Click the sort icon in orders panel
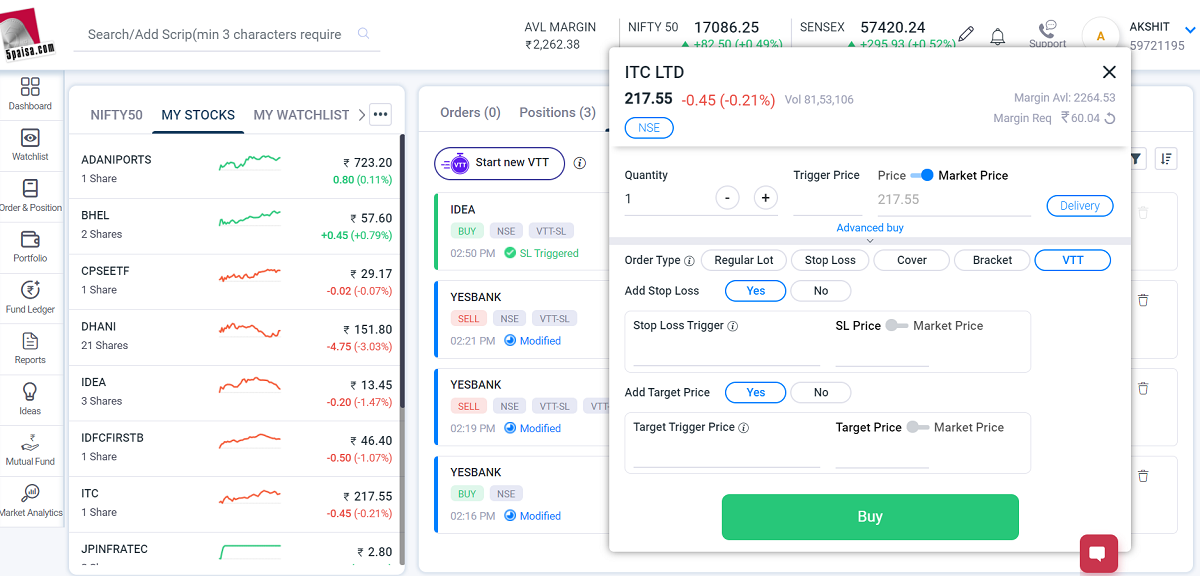Screen dimensions: 1200x576 click(x=1165, y=158)
